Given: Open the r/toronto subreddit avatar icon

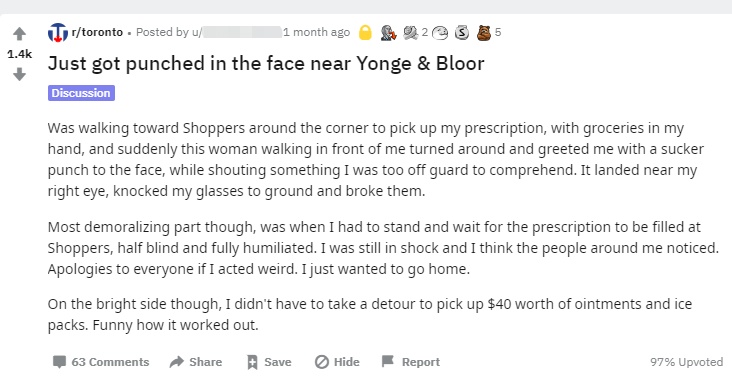Looking at the screenshot, I should [x=57, y=32].
